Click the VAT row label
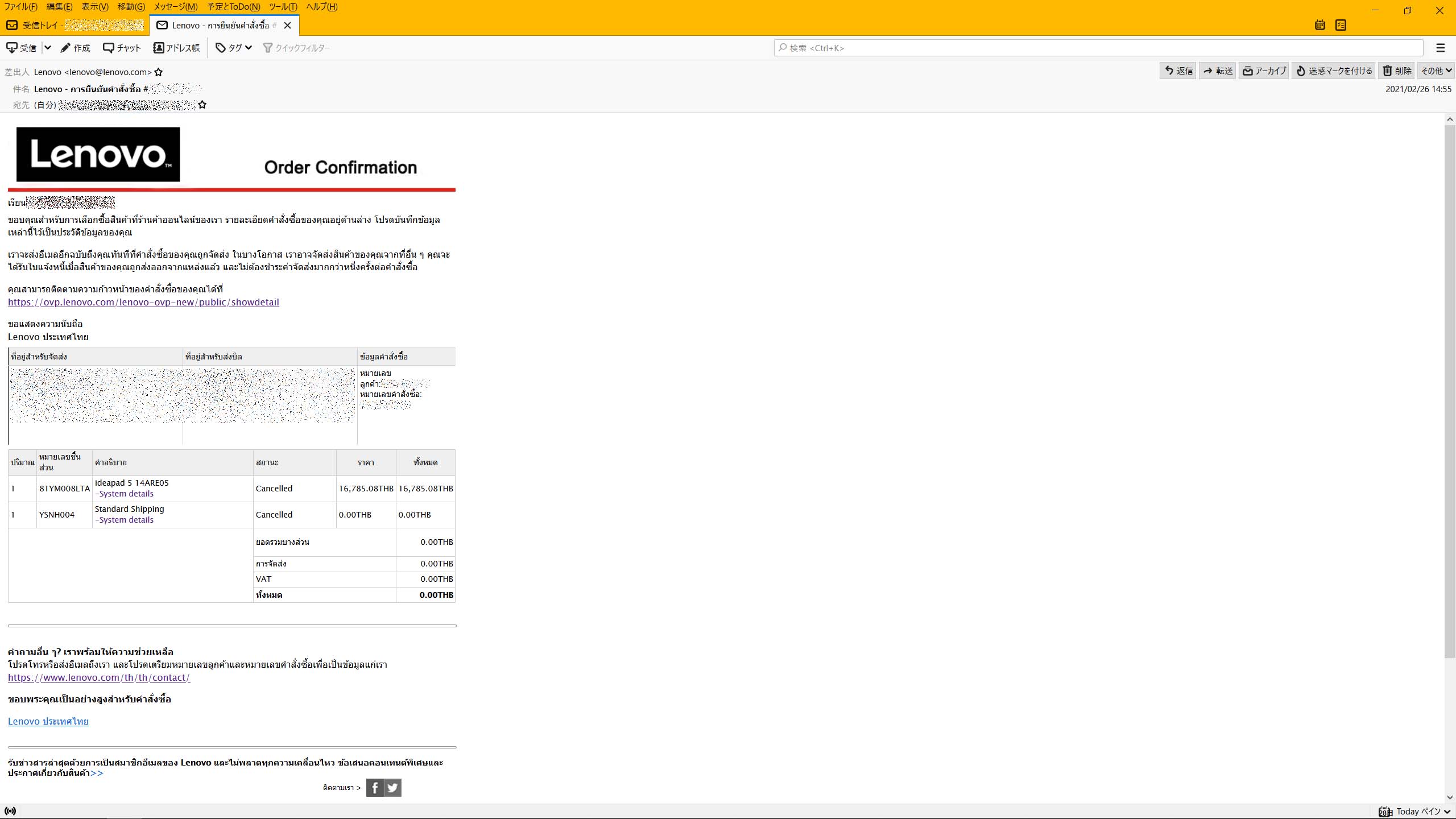1456x819 pixels. [x=264, y=579]
